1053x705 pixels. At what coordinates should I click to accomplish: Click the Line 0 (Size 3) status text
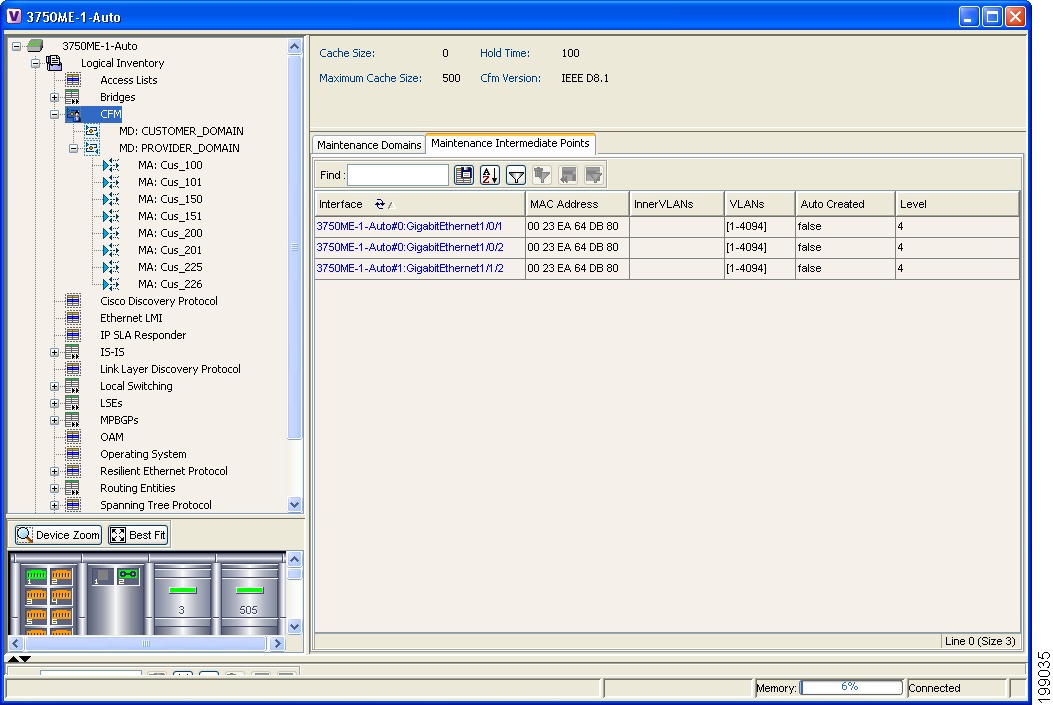(x=979, y=641)
